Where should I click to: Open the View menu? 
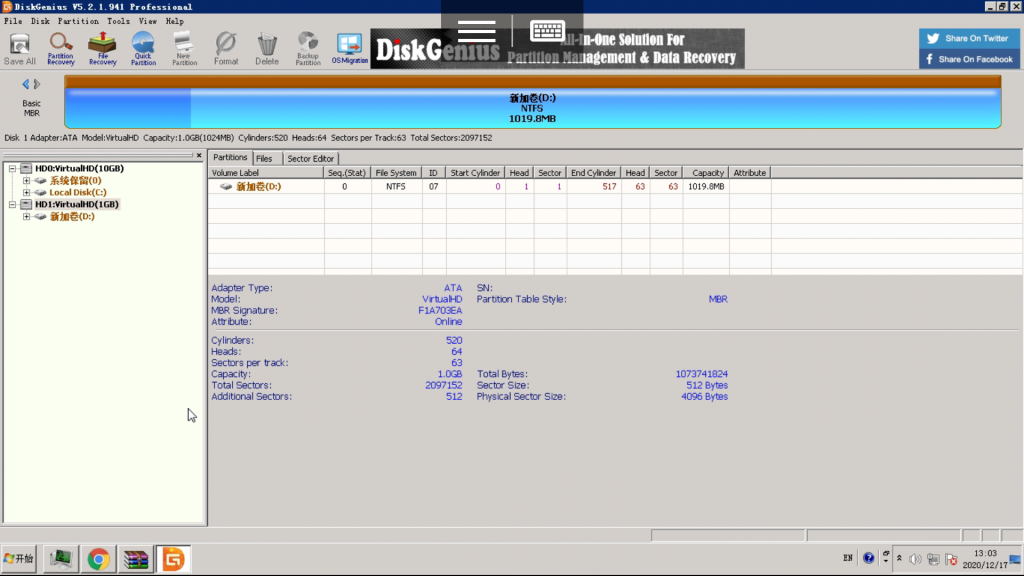(x=148, y=22)
